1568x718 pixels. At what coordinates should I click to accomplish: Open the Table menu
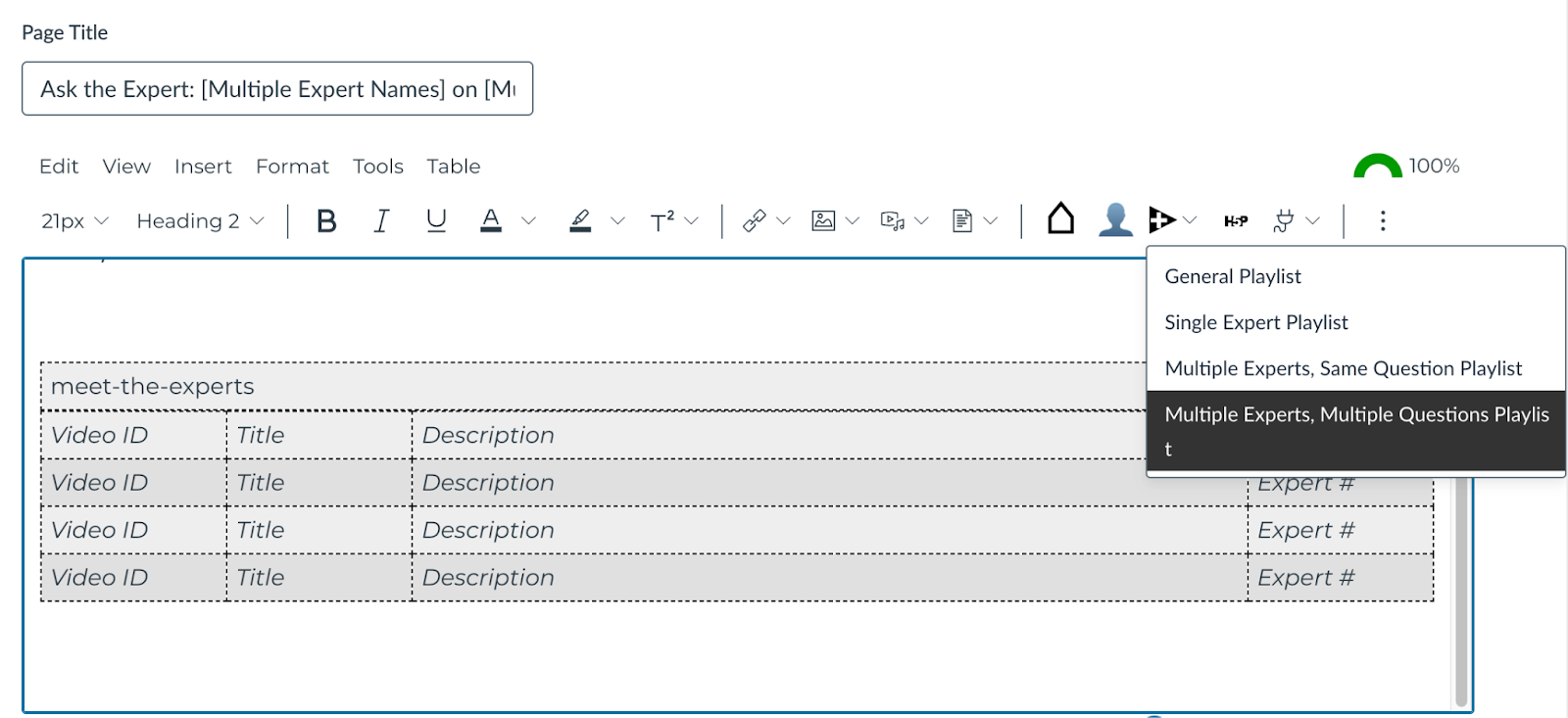pos(454,167)
